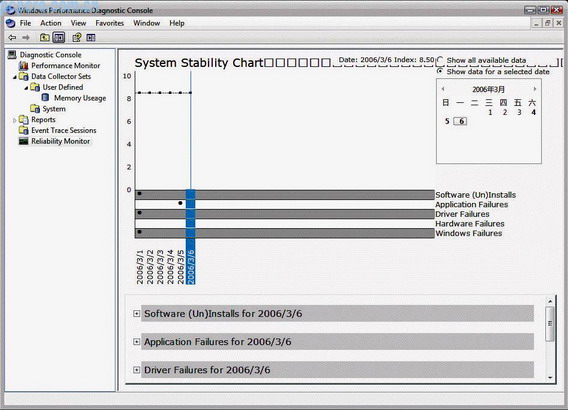Click the Performance Monitor chart icon
This screenshot has height=410, width=568.
(x=24, y=66)
